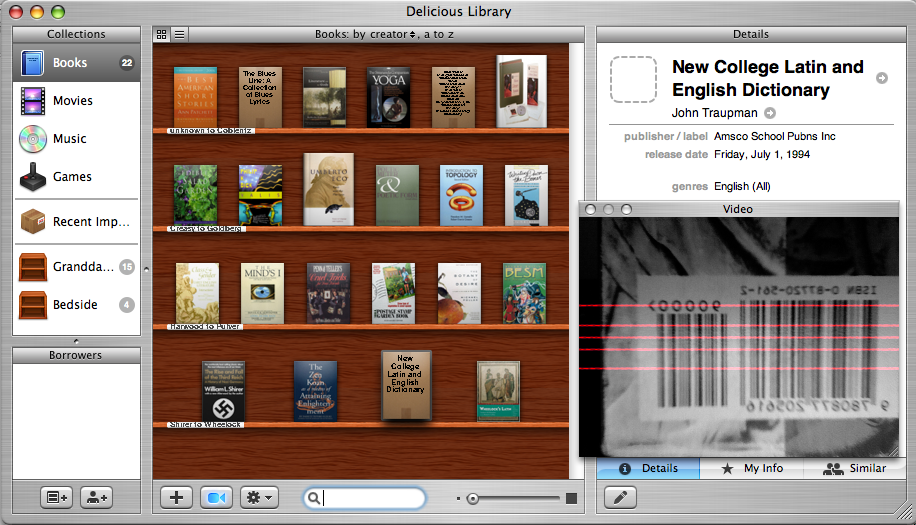Add a new item with plus button
916x525 pixels.
point(176,498)
